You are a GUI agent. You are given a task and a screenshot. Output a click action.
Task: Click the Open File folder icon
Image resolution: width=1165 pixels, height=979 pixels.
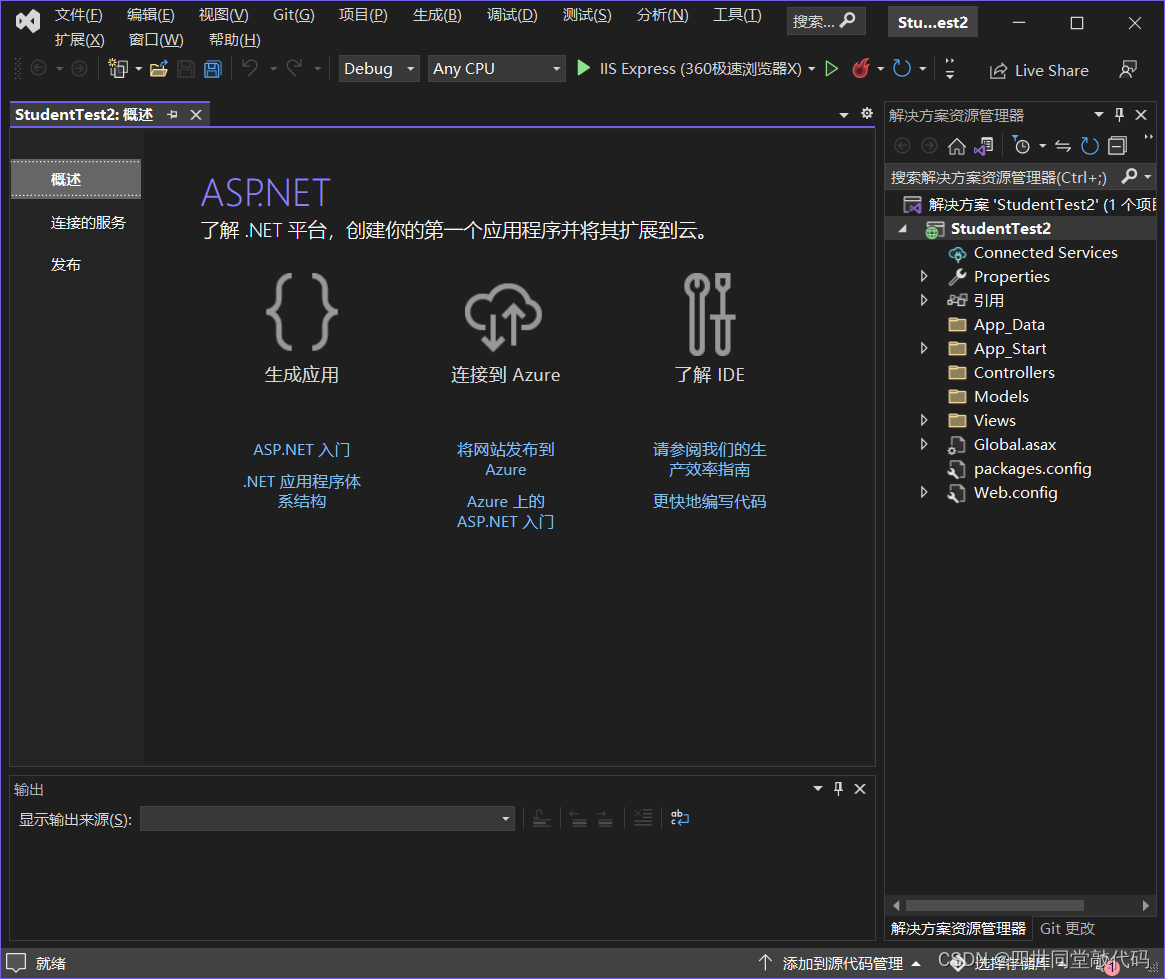[x=159, y=69]
